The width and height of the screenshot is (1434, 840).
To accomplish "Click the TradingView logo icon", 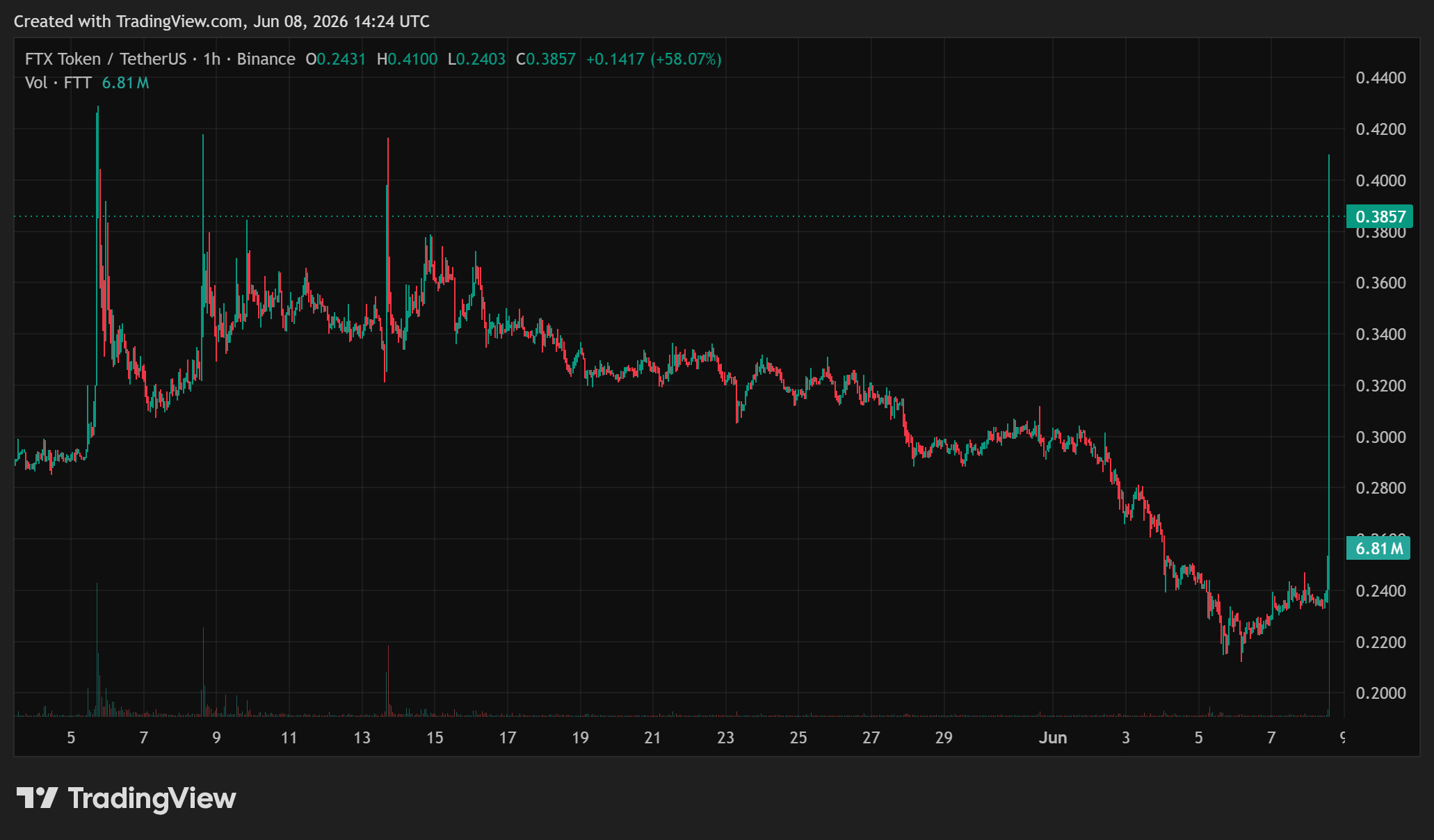I will 37,798.
